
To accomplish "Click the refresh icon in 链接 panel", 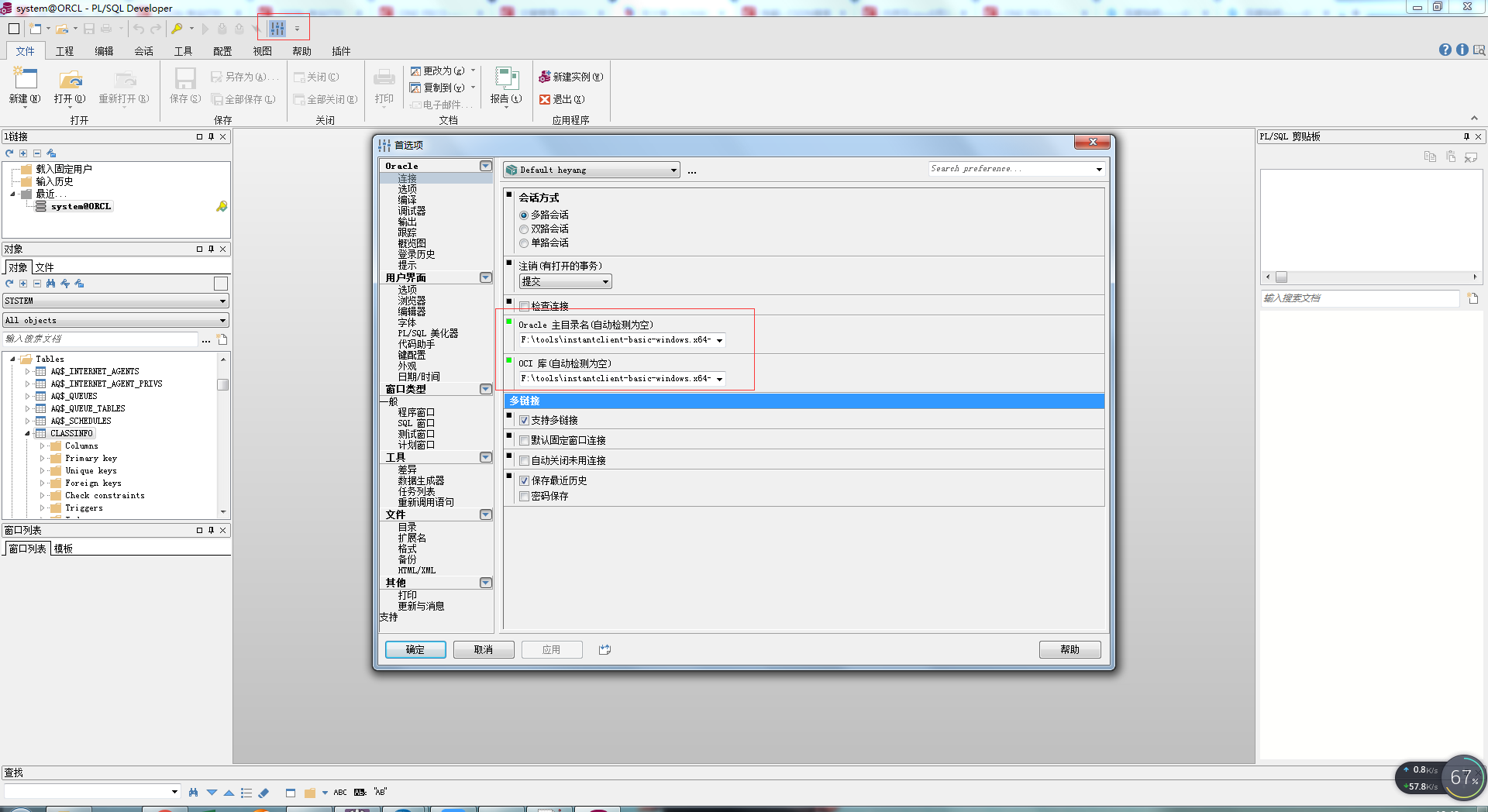I will click(9, 153).
